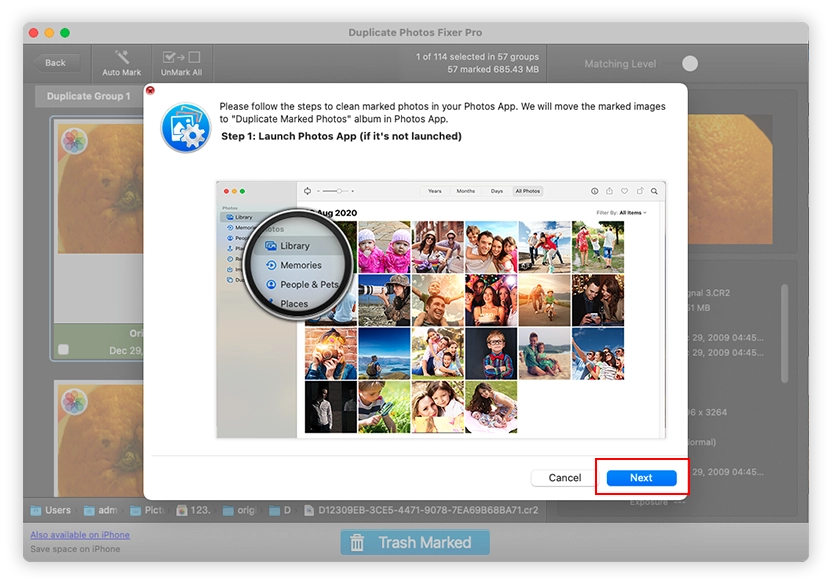Select All Photos tab in tutorial screenshot
The image size is (831, 584).
coord(528,191)
